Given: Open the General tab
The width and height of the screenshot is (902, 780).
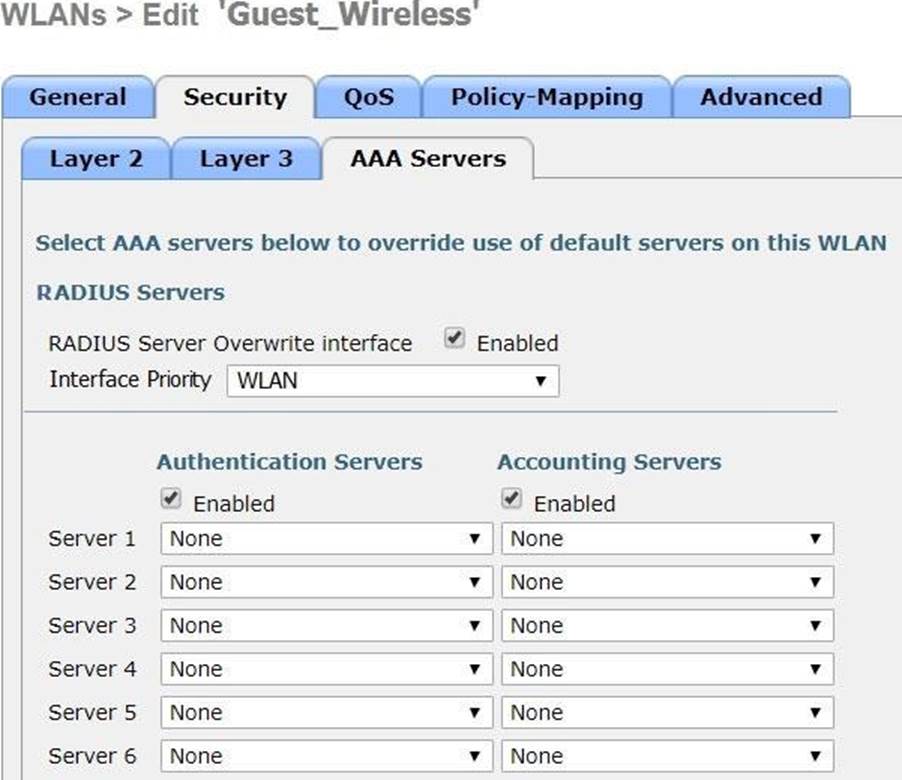Looking at the screenshot, I should point(78,98).
